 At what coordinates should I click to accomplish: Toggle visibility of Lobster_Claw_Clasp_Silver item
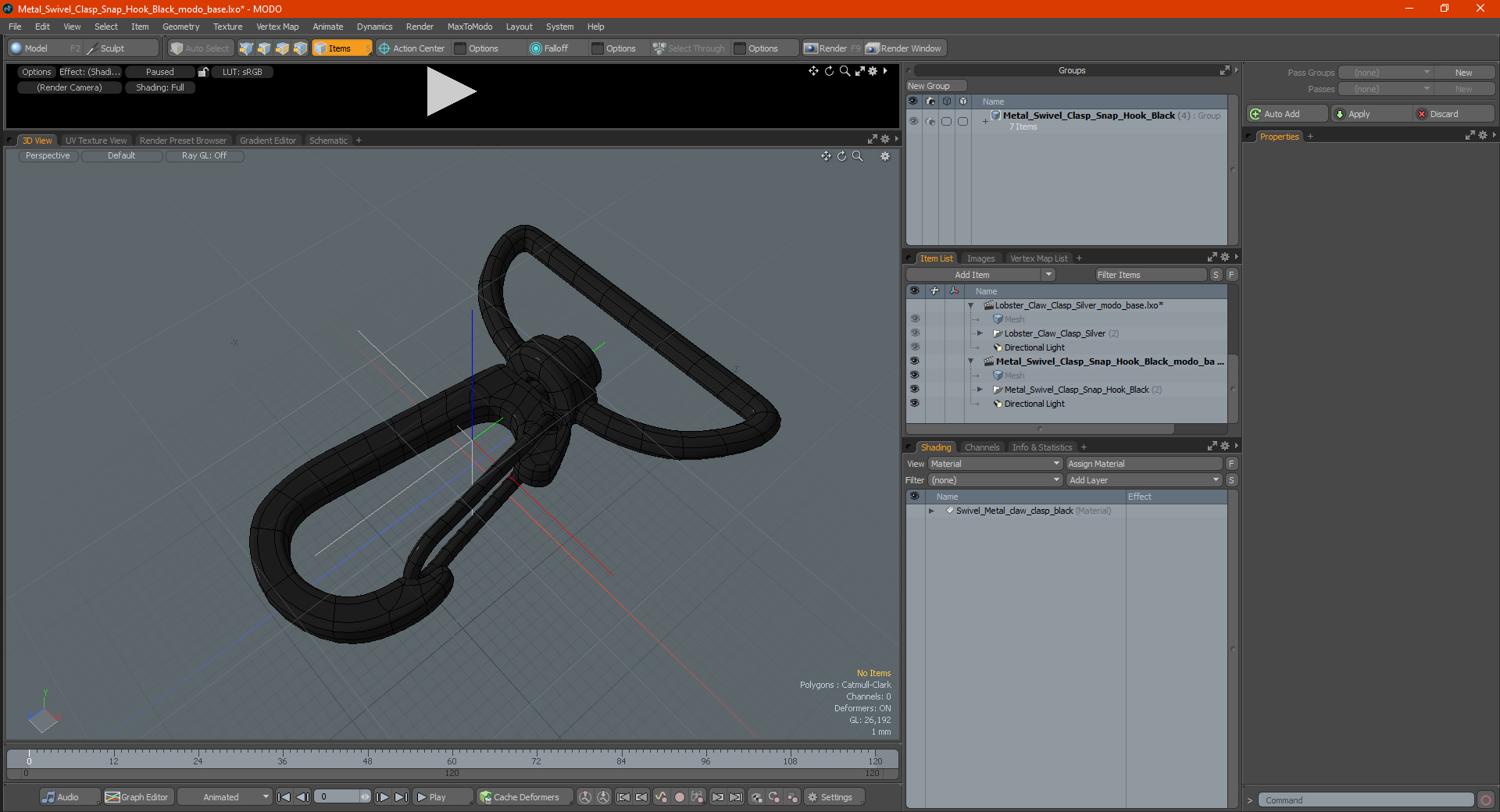(x=915, y=333)
